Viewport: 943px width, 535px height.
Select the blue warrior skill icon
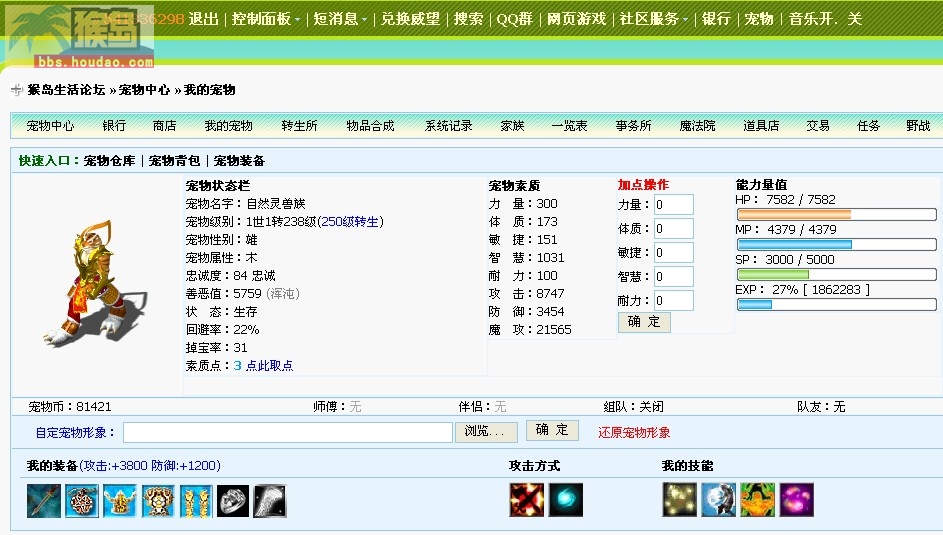pyautogui.click(x=719, y=500)
